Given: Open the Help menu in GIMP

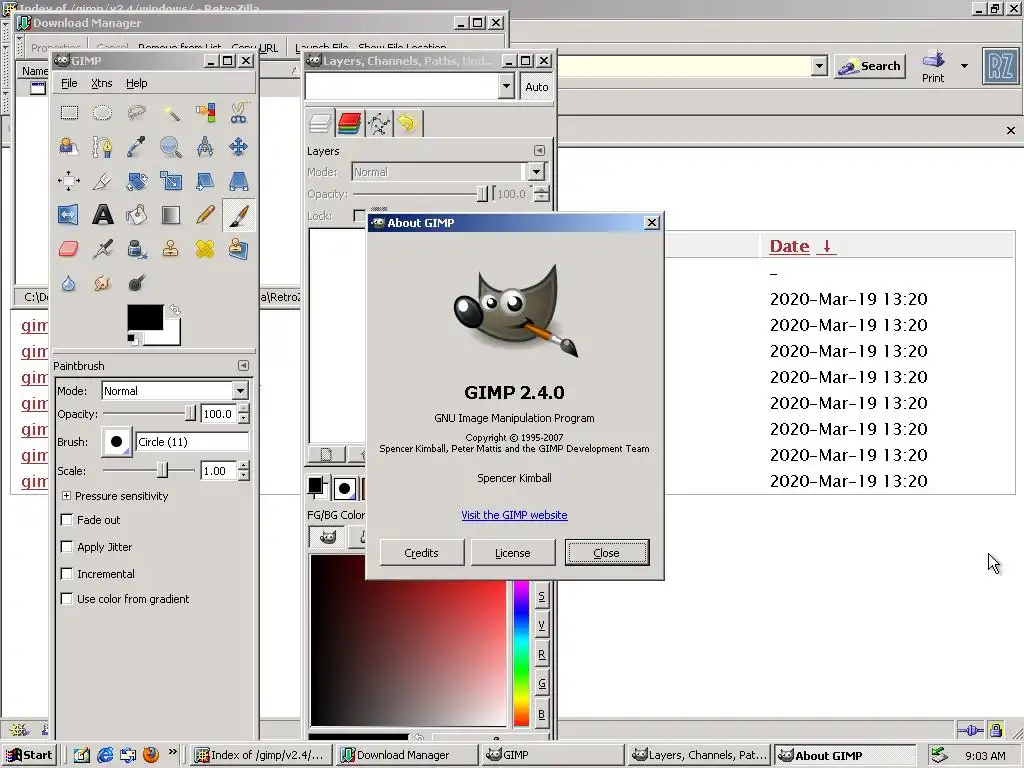Looking at the screenshot, I should [x=136, y=83].
